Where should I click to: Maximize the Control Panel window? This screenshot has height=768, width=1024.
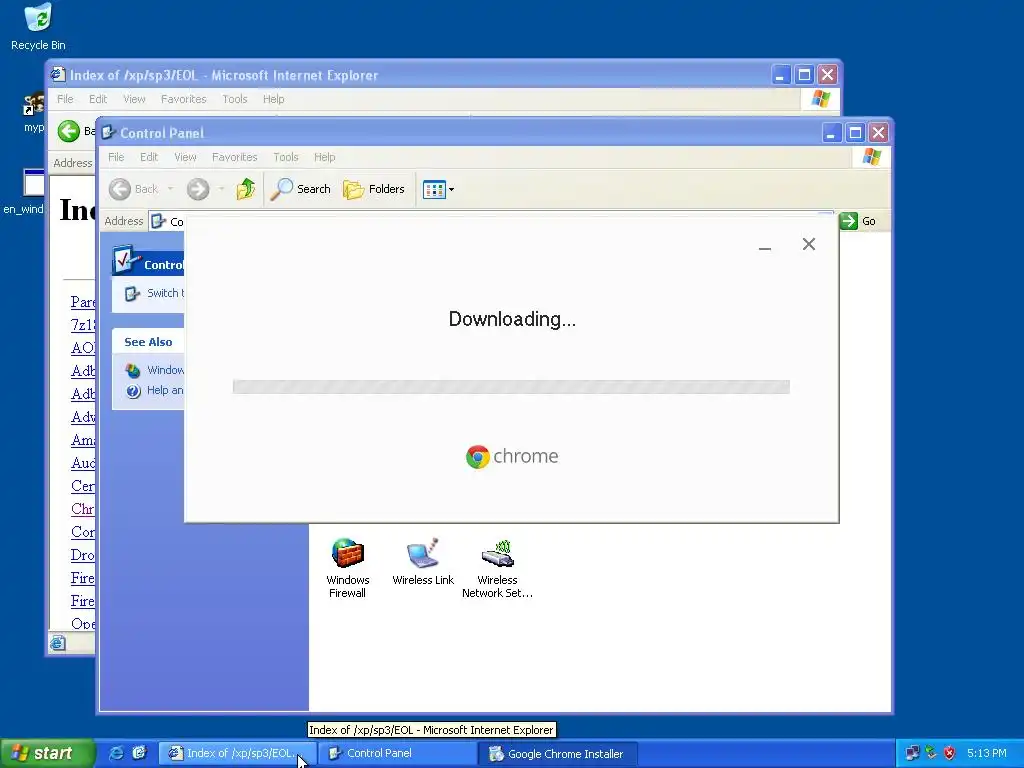coord(855,133)
